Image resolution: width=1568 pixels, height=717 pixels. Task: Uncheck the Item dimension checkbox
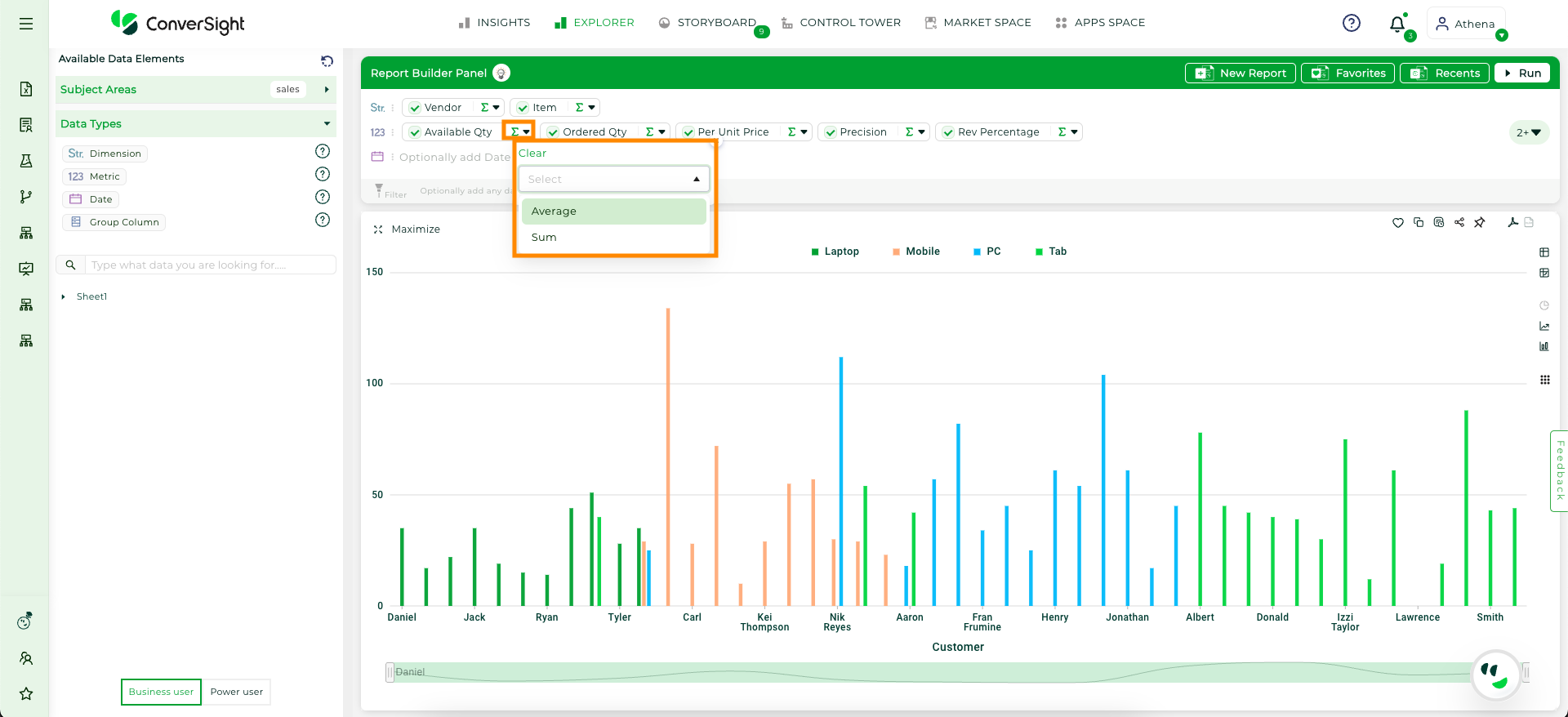pyautogui.click(x=523, y=108)
